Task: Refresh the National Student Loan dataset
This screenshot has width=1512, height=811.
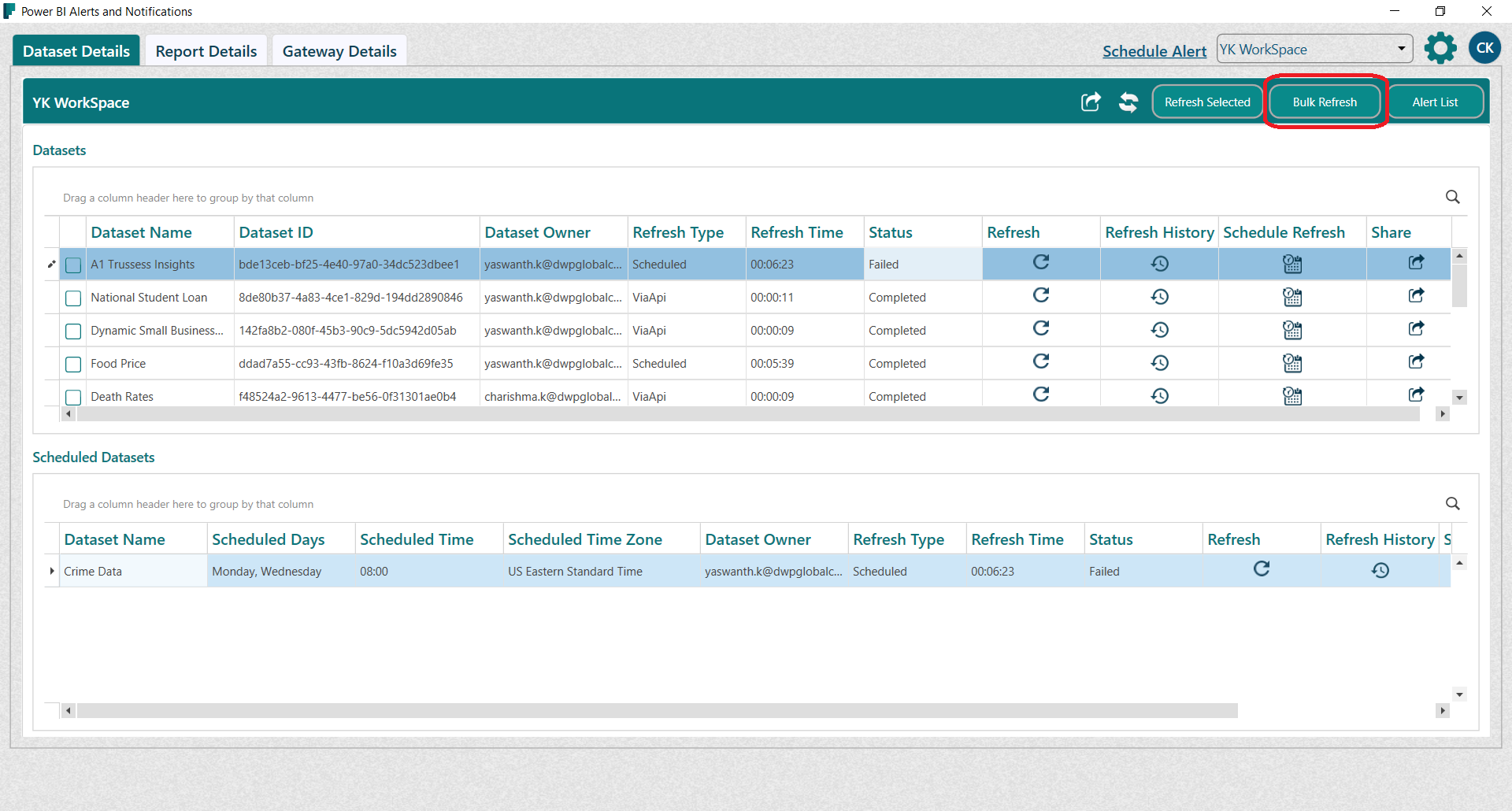Action: pyautogui.click(x=1041, y=295)
